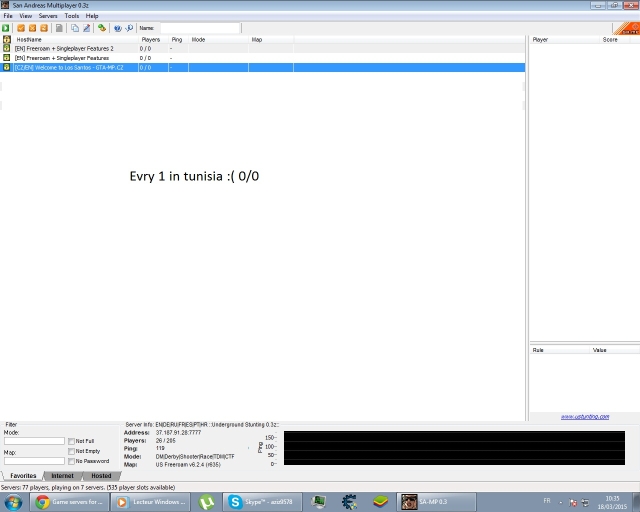Switch to the Hosted tab
Screen dimensions: 640x512
[x=101, y=476]
